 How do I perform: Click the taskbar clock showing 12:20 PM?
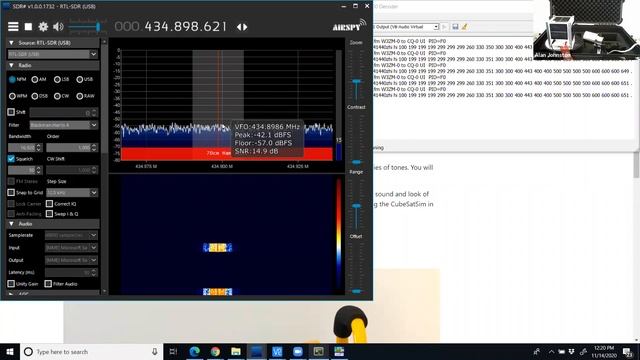604,352
